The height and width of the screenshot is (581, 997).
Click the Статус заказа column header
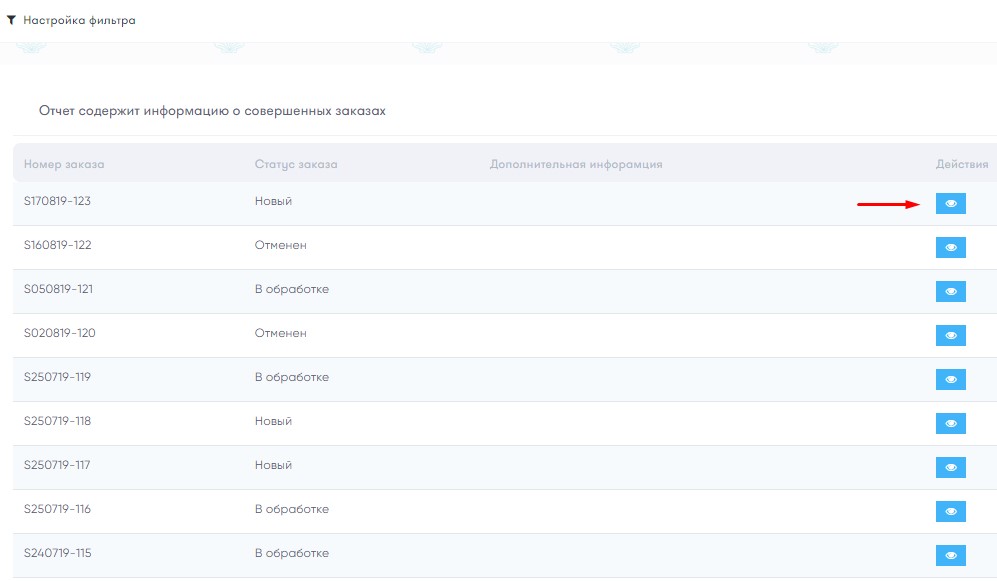point(296,164)
